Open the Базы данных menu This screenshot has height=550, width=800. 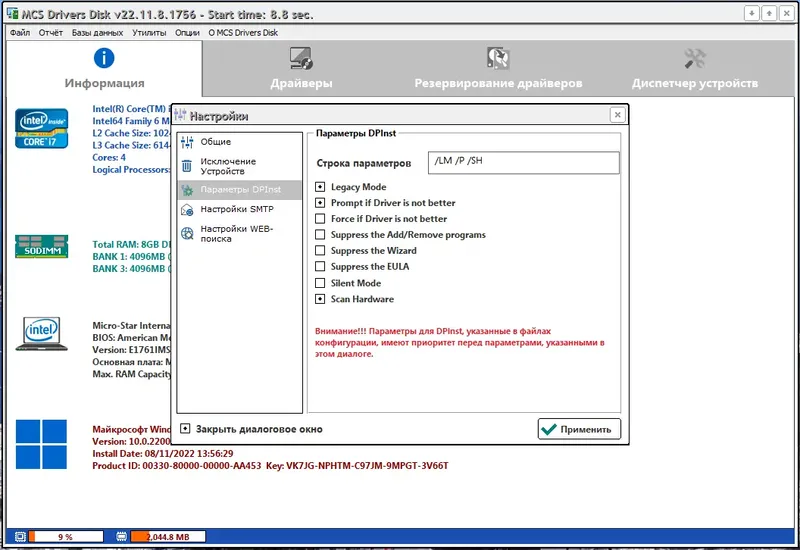coord(97,33)
